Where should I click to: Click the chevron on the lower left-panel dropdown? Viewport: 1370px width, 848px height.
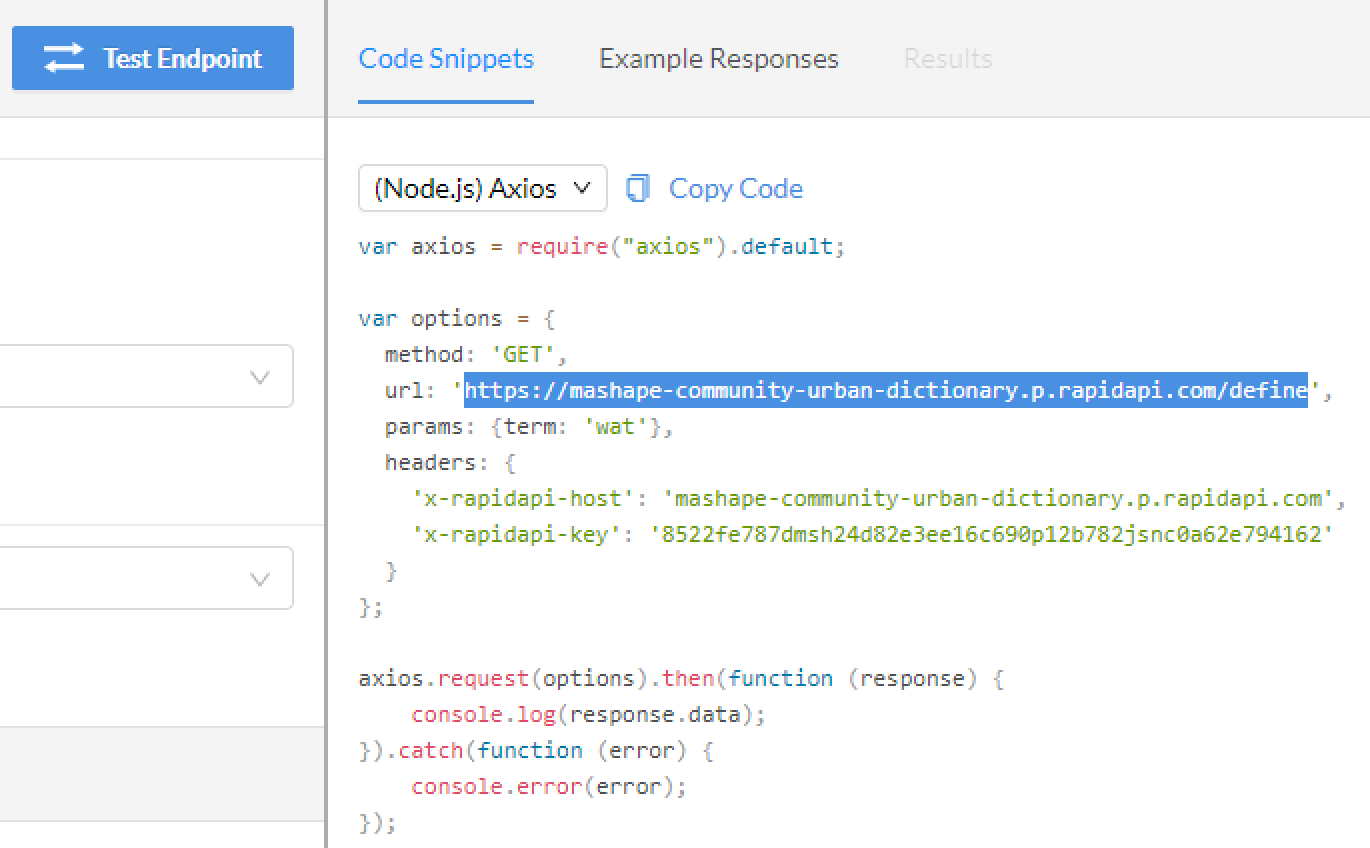[x=260, y=578]
